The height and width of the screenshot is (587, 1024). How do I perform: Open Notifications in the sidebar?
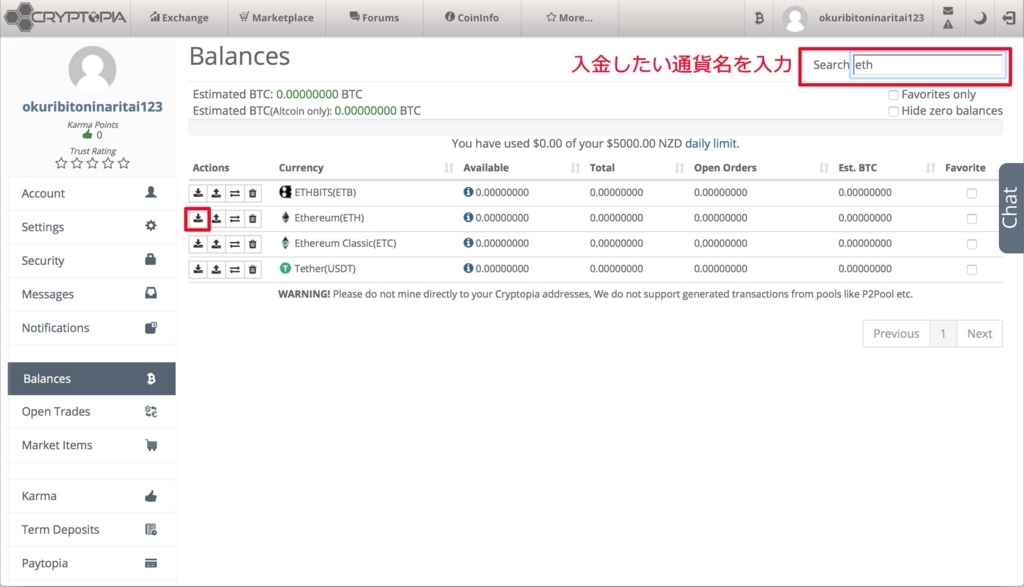tap(91, 328)
